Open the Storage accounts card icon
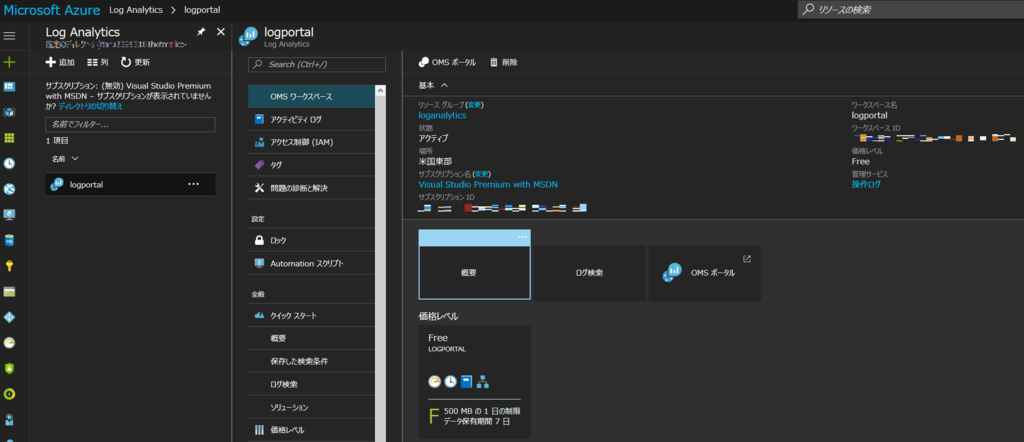1024x442 pixels. tap(9, 291)
